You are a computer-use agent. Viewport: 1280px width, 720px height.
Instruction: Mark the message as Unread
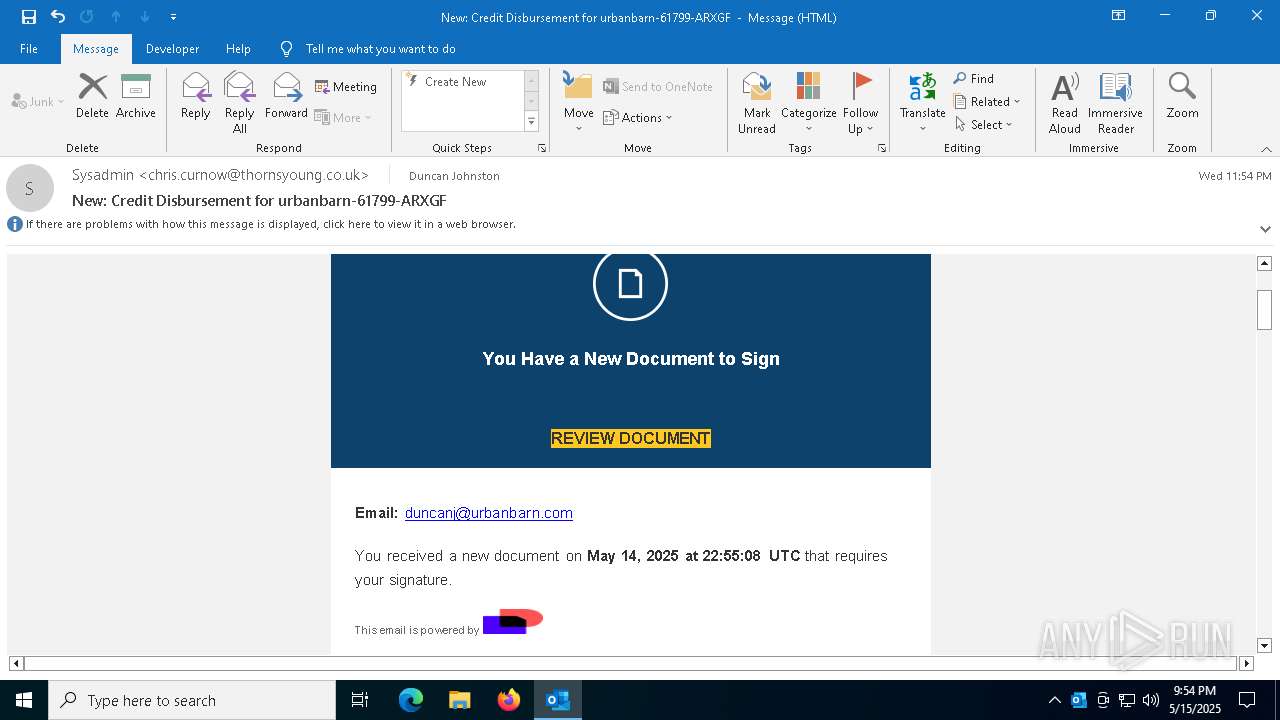pyautogui.click(x=757, y=103)
